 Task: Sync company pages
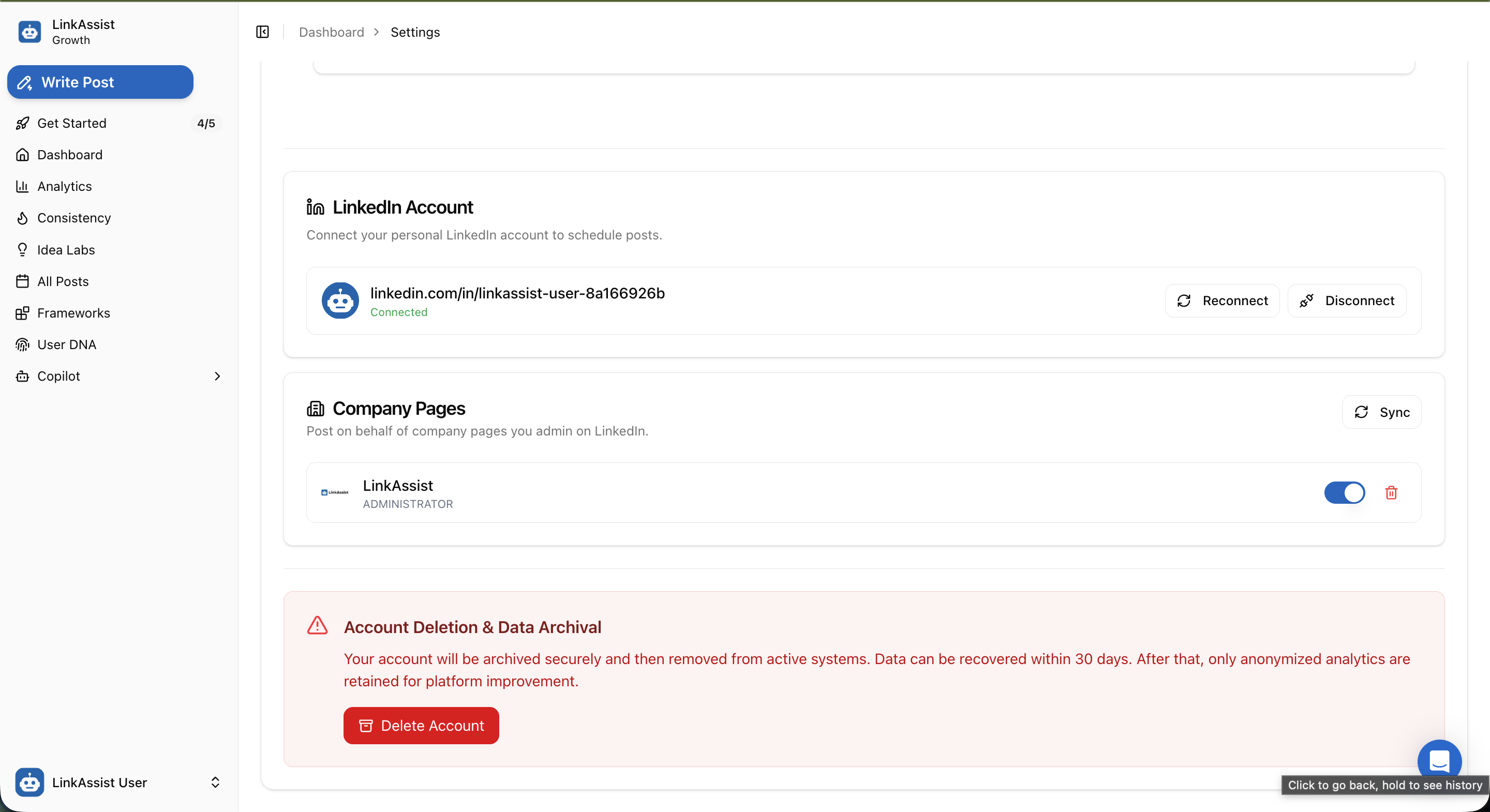pos(1381,412)
